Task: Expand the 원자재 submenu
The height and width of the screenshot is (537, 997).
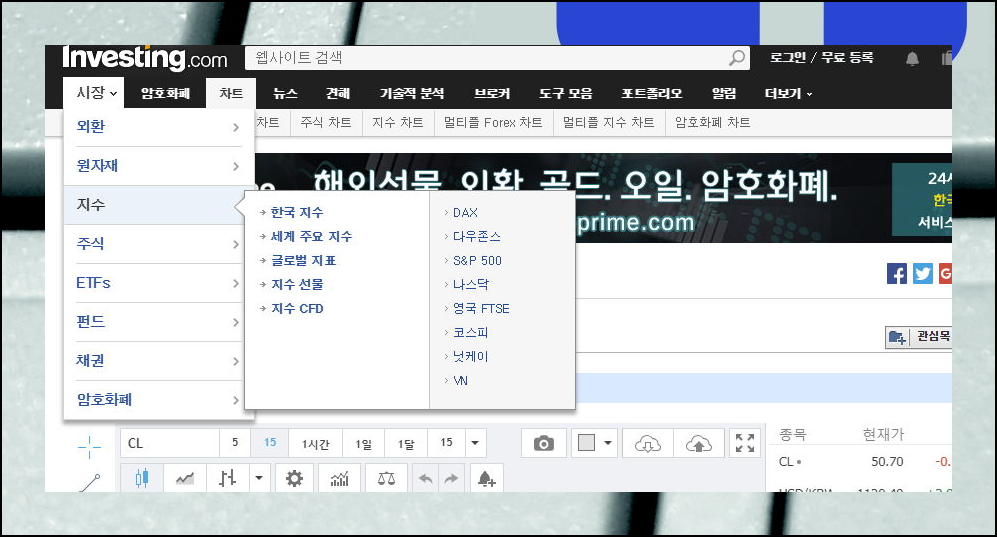Action: [x=159, y=166]
